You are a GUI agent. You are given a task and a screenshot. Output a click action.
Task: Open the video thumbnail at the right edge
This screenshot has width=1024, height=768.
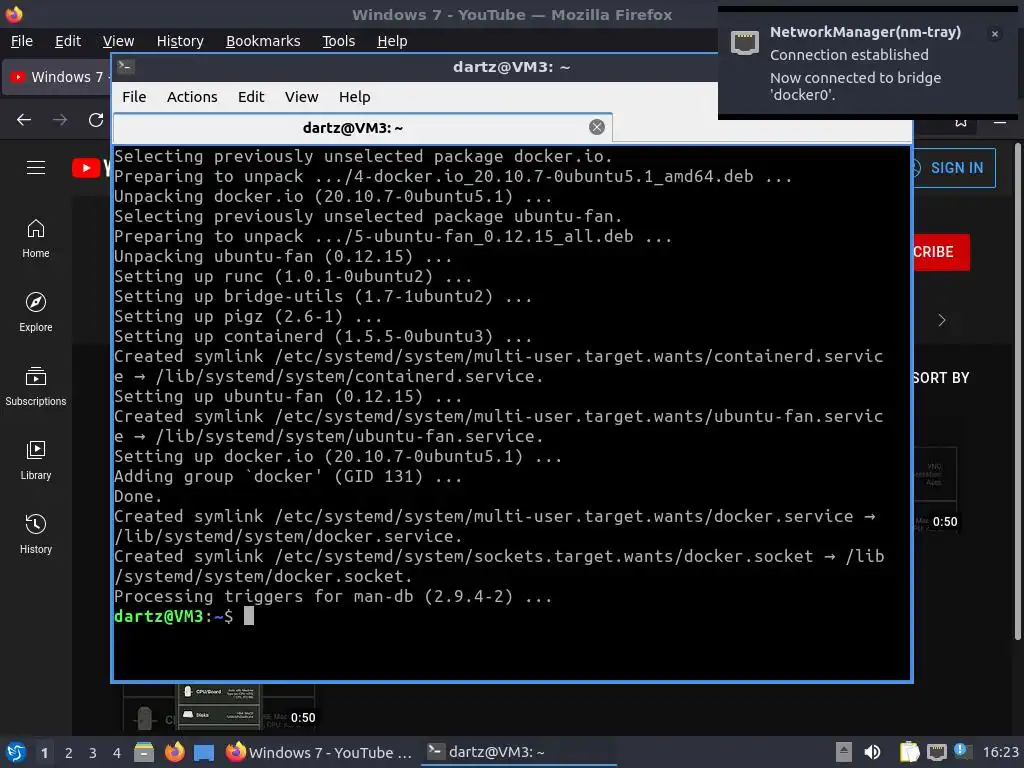click(936, 490)
